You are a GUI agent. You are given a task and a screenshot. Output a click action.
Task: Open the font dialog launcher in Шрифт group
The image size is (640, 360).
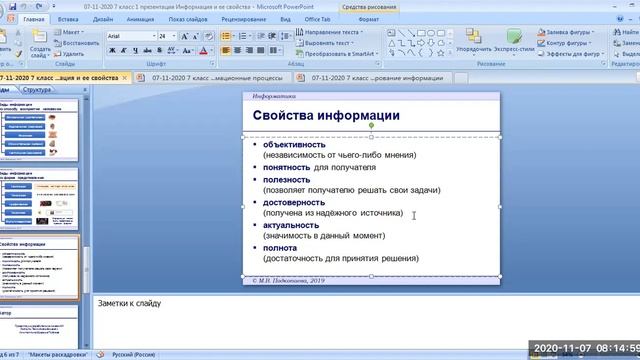212,64
